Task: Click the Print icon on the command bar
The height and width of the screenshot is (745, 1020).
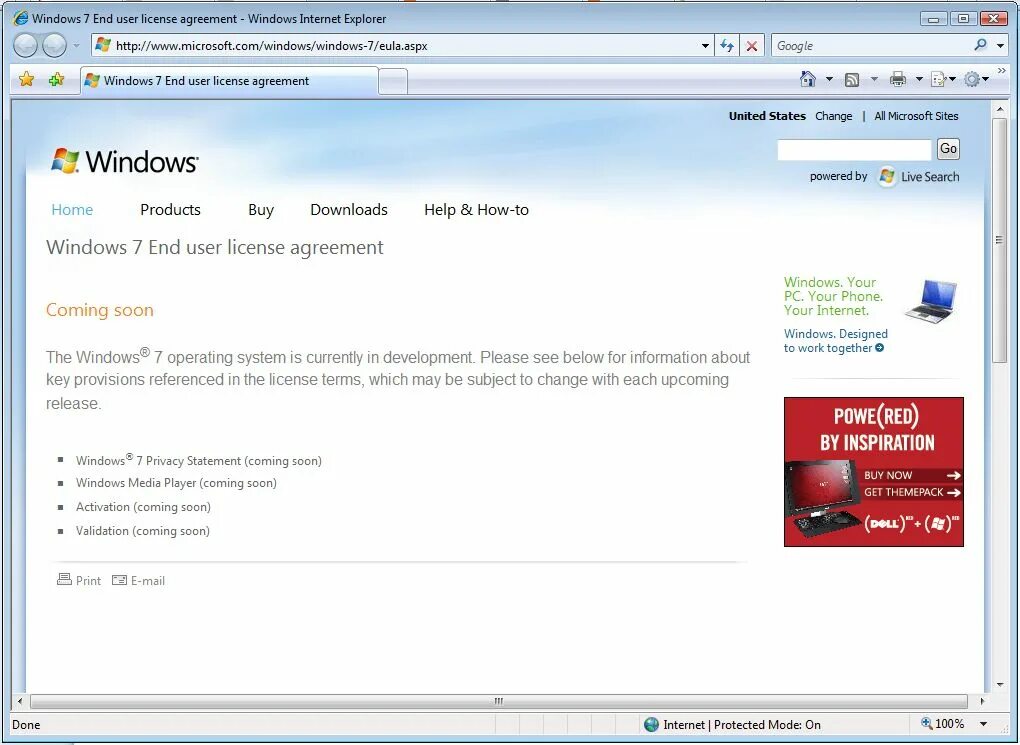Action: coord(896,78)
